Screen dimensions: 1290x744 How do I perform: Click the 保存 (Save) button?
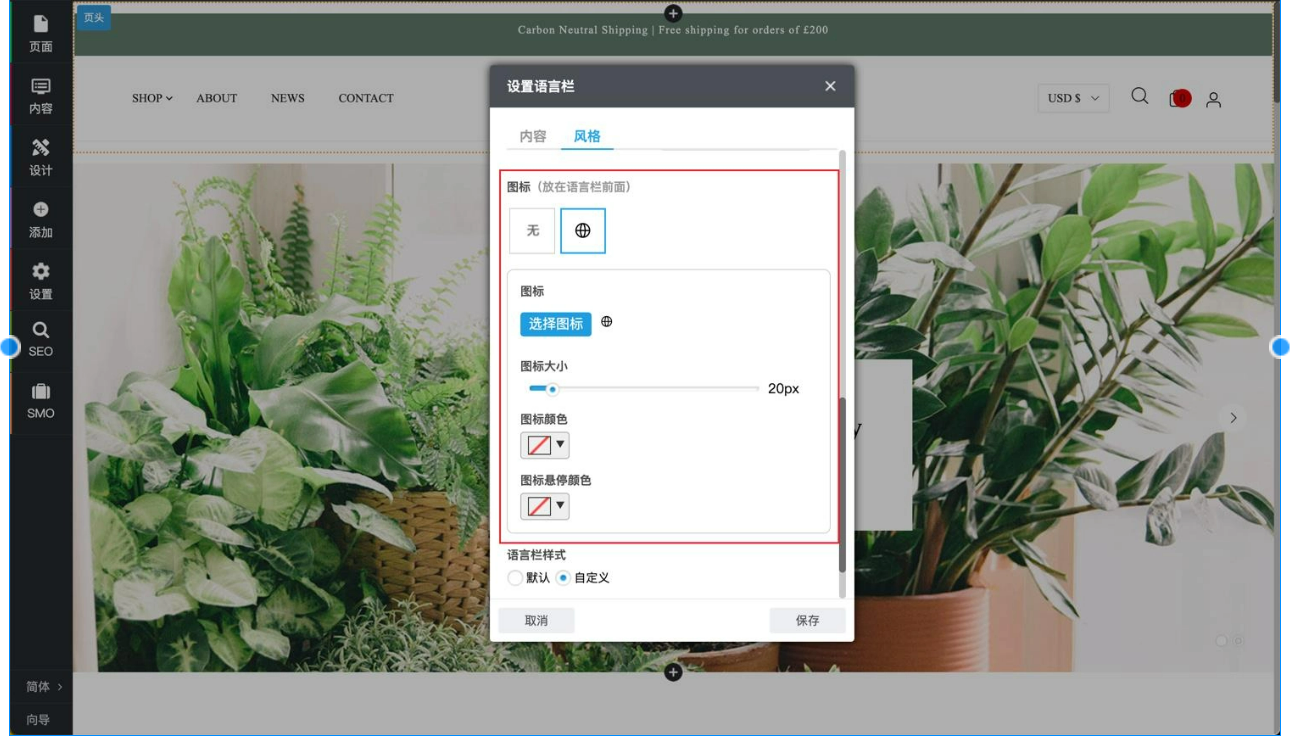[x=807, y=620]
